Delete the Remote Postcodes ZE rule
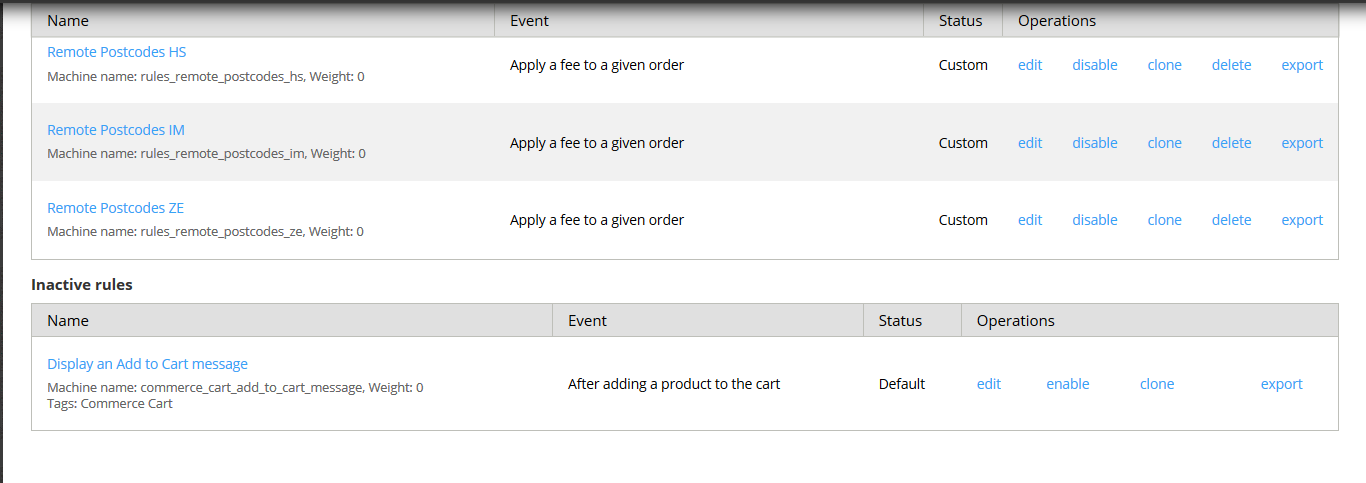 1231,220
